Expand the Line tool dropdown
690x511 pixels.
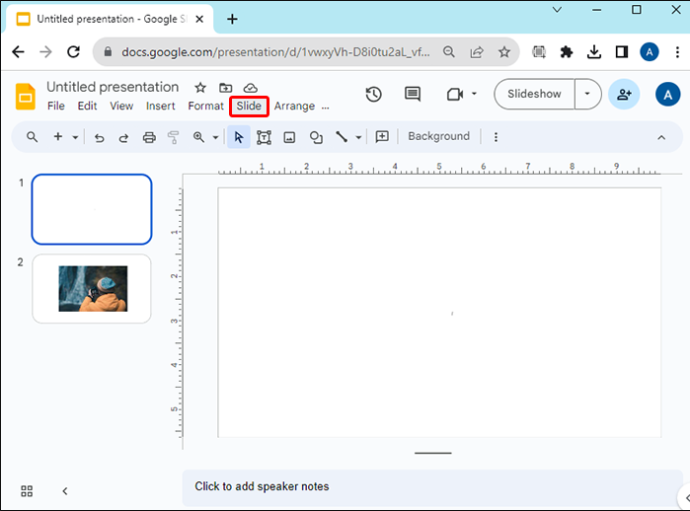(359, 137)
